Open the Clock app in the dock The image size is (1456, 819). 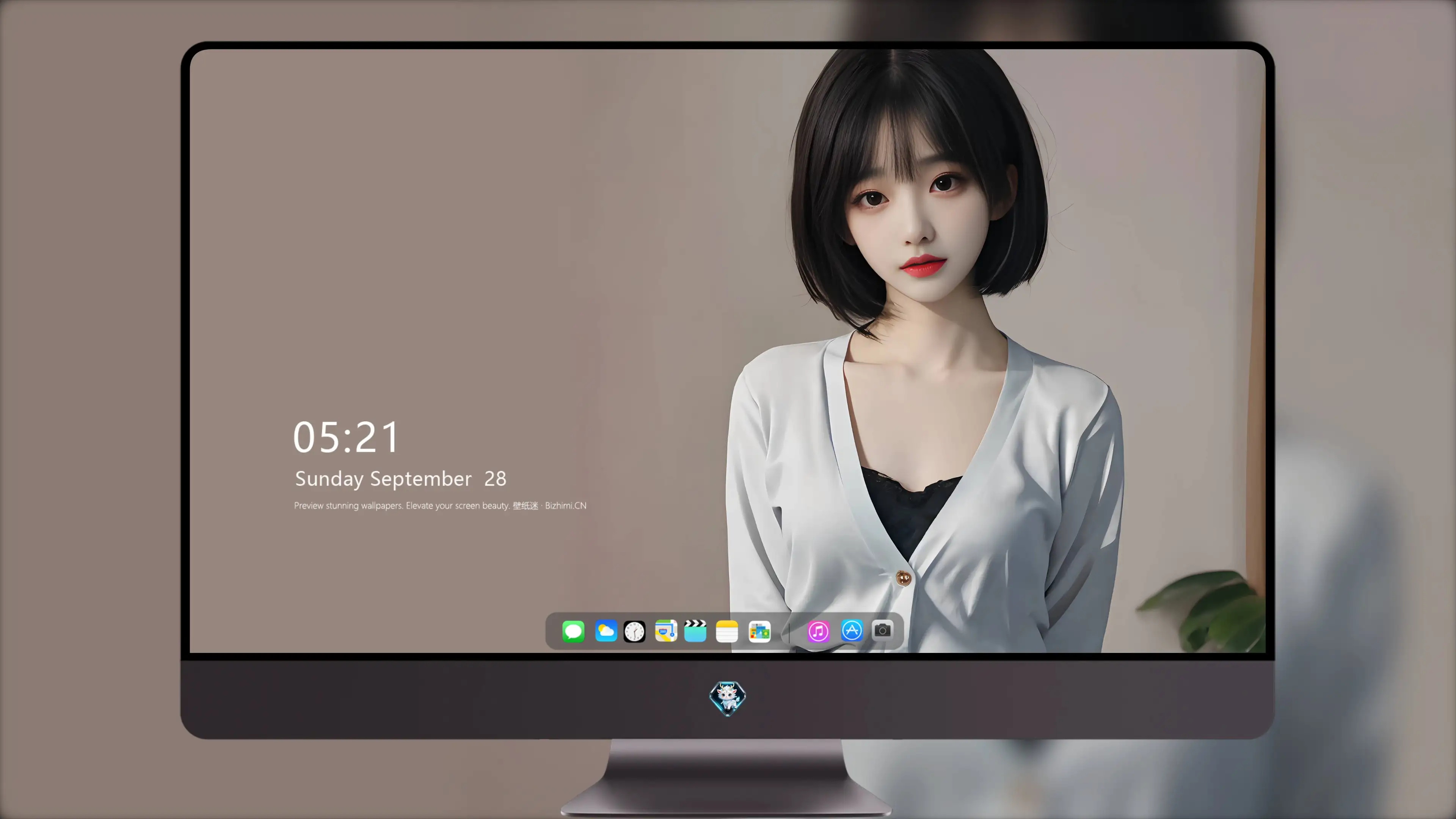(x=634, y=631)
